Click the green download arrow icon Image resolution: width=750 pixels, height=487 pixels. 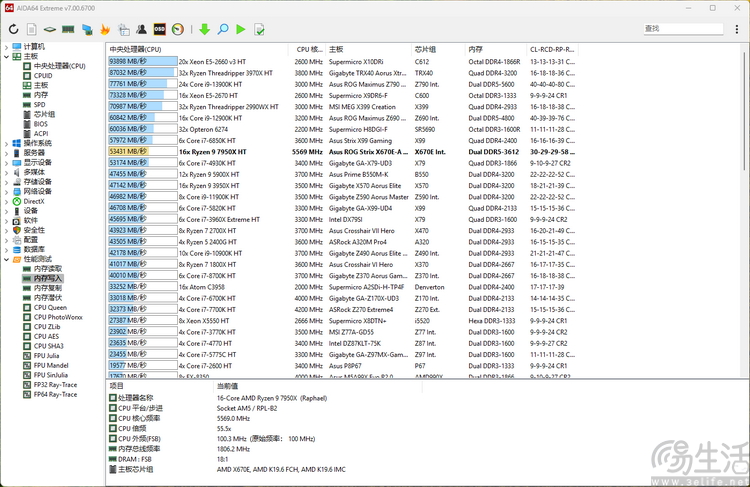click(205, 30)
